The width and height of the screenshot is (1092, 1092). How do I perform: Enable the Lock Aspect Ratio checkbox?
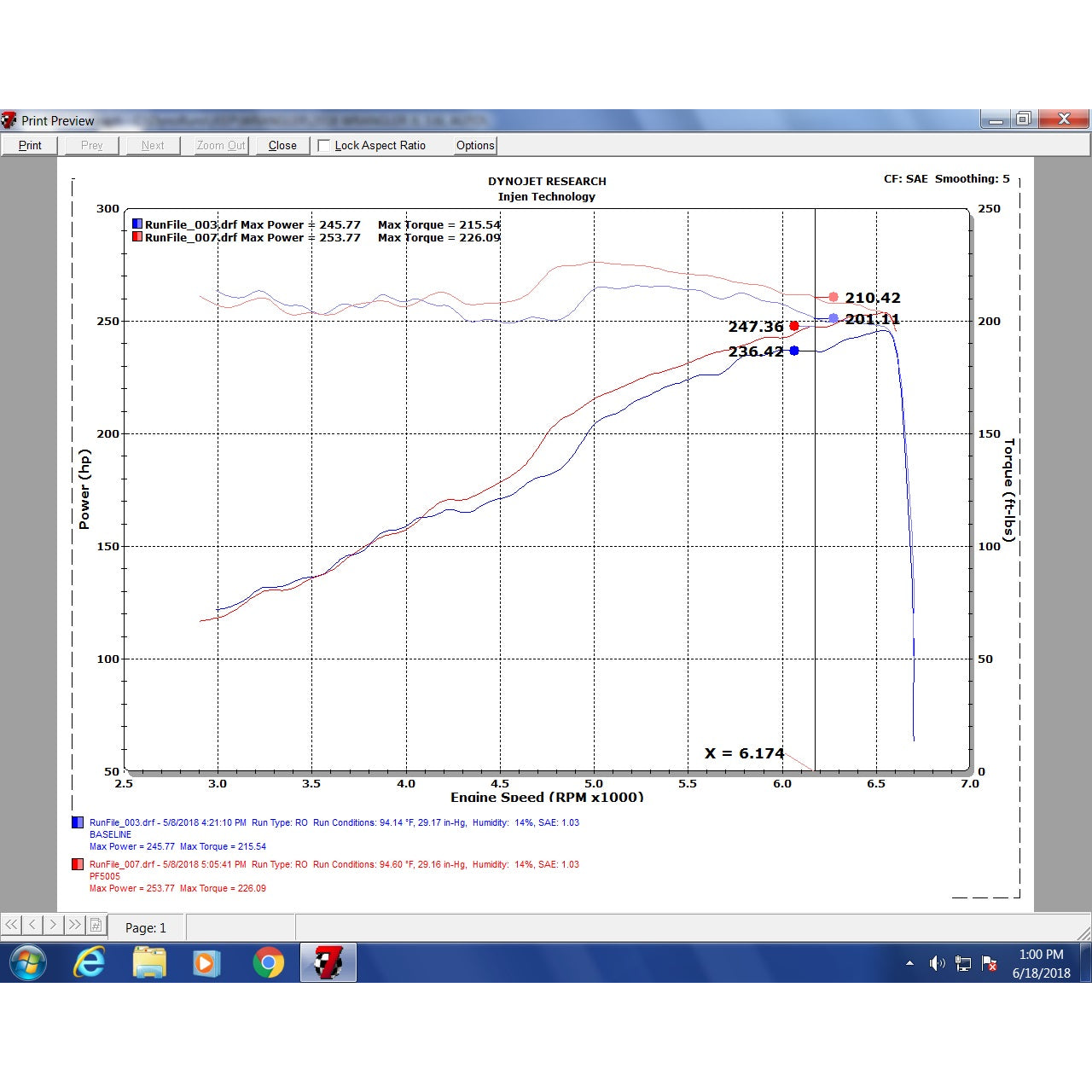tap(324, 146)
